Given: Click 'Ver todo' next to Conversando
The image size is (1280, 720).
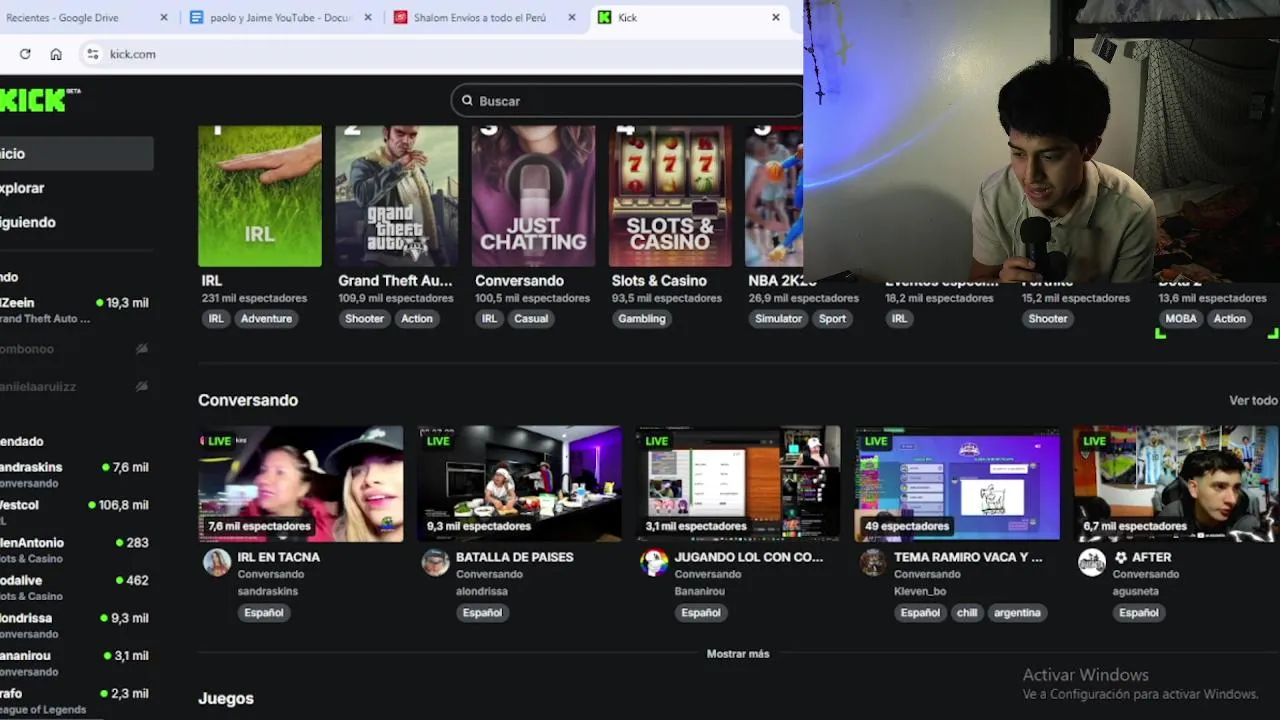Looking at the screenshot, I should pos(1253,400).
